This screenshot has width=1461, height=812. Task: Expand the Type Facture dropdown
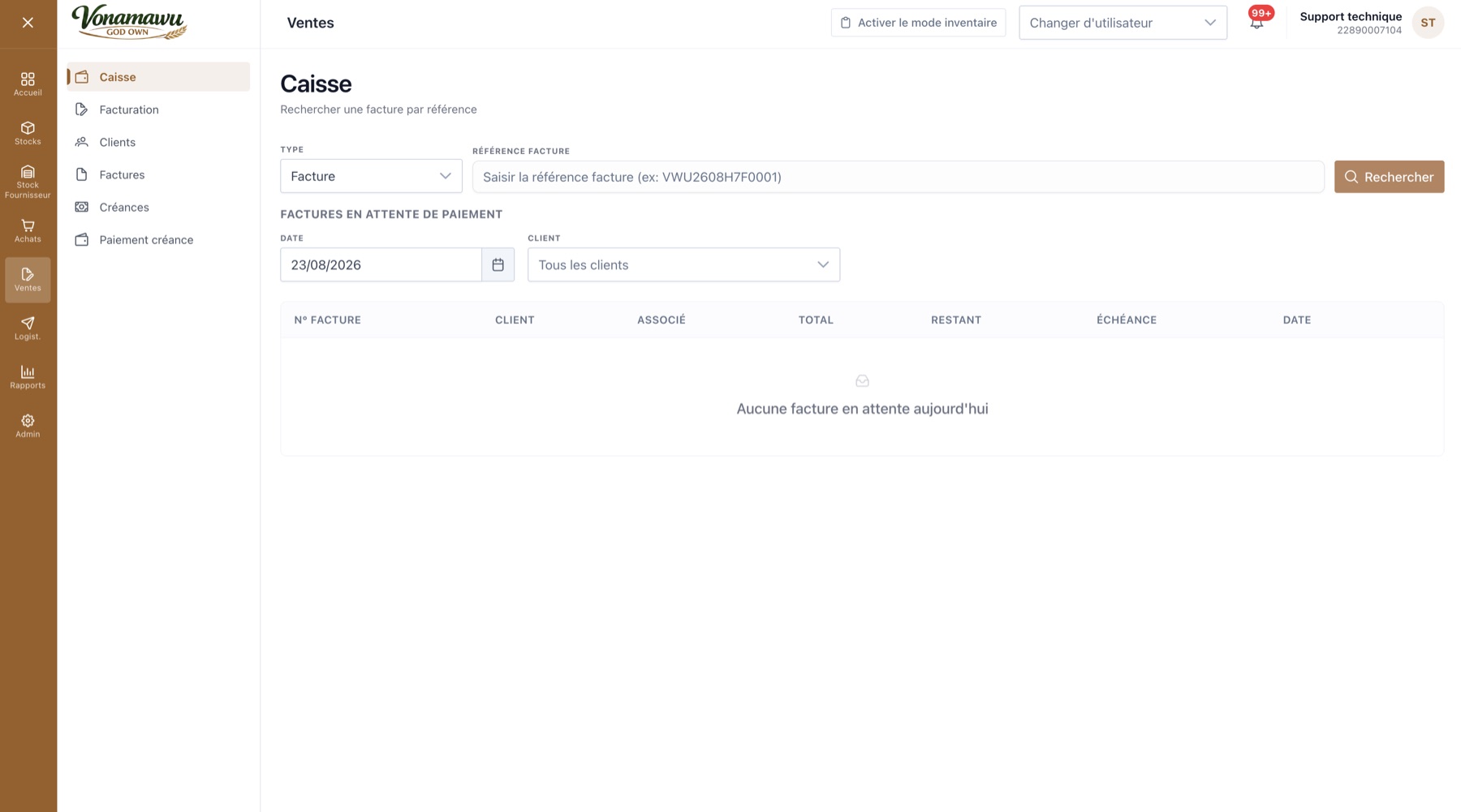tap(371, 176)
